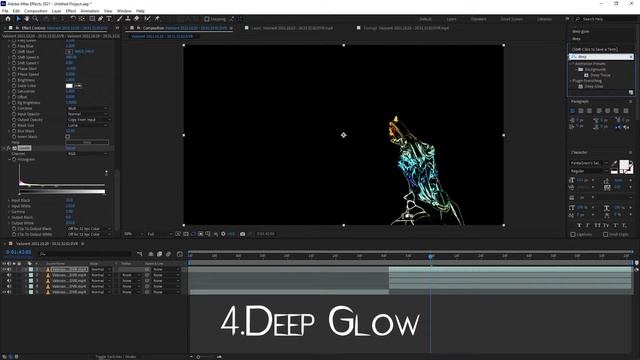
Task: Switch to the Learn workspace
Action: (451, 19)
